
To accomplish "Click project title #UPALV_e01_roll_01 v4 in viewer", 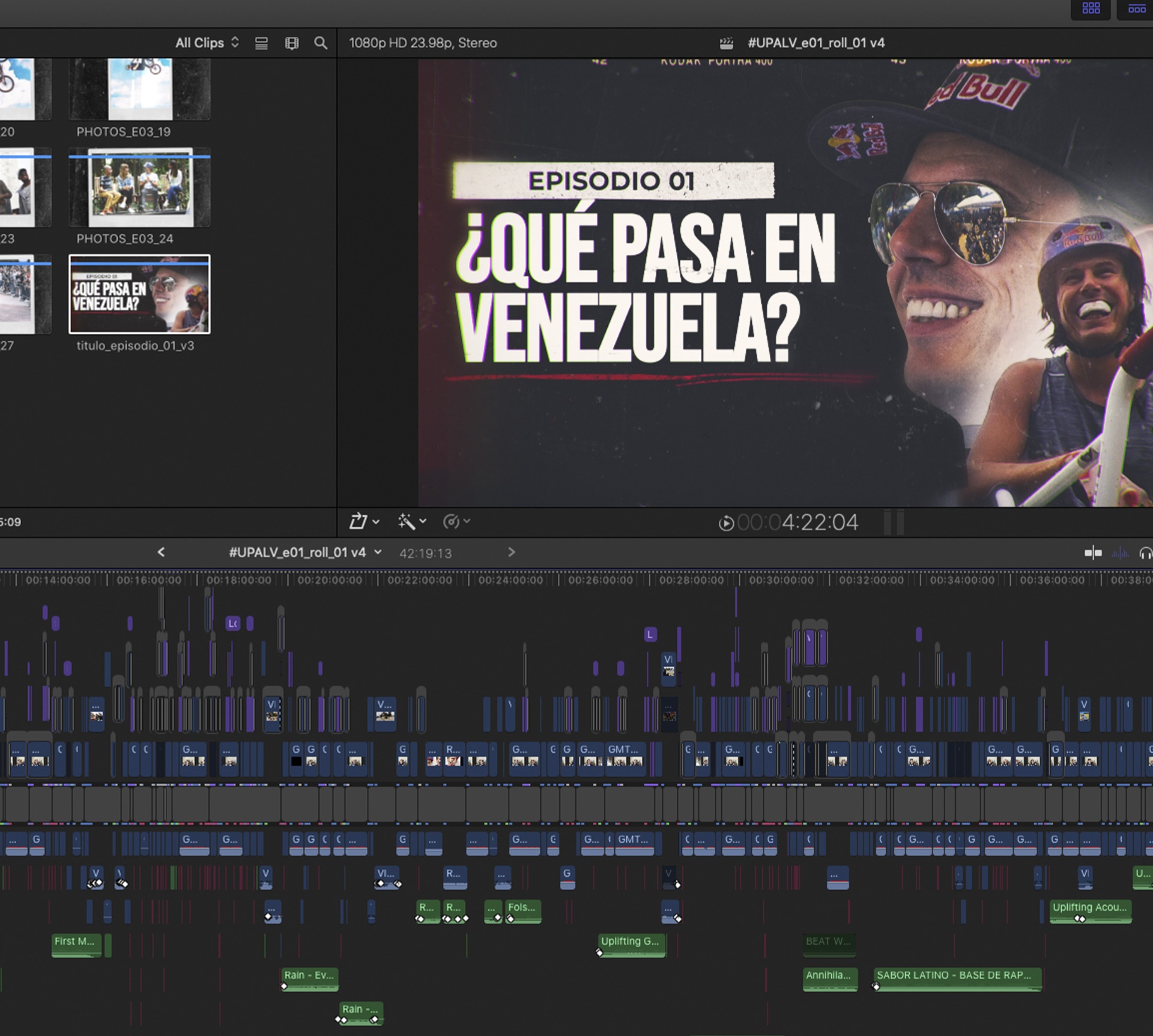I will coord(816,43).
